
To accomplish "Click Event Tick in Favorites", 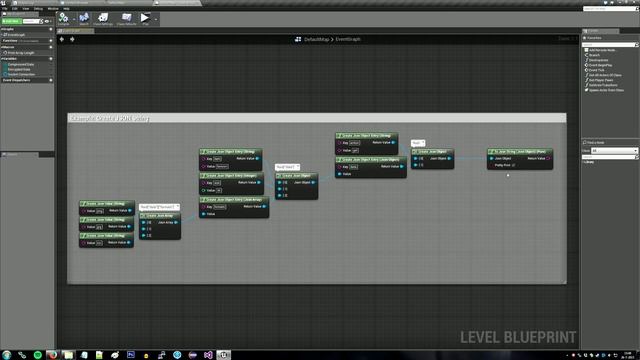I will [596, 70].
